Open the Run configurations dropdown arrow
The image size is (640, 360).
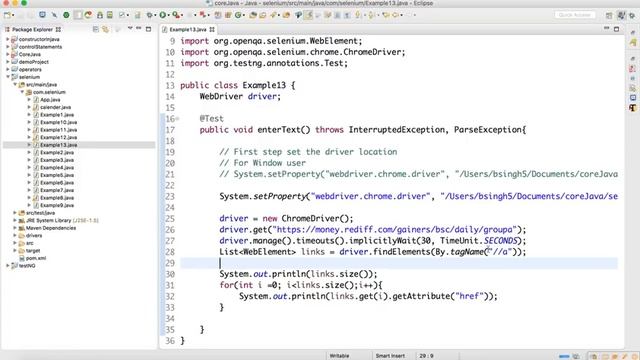169,16
